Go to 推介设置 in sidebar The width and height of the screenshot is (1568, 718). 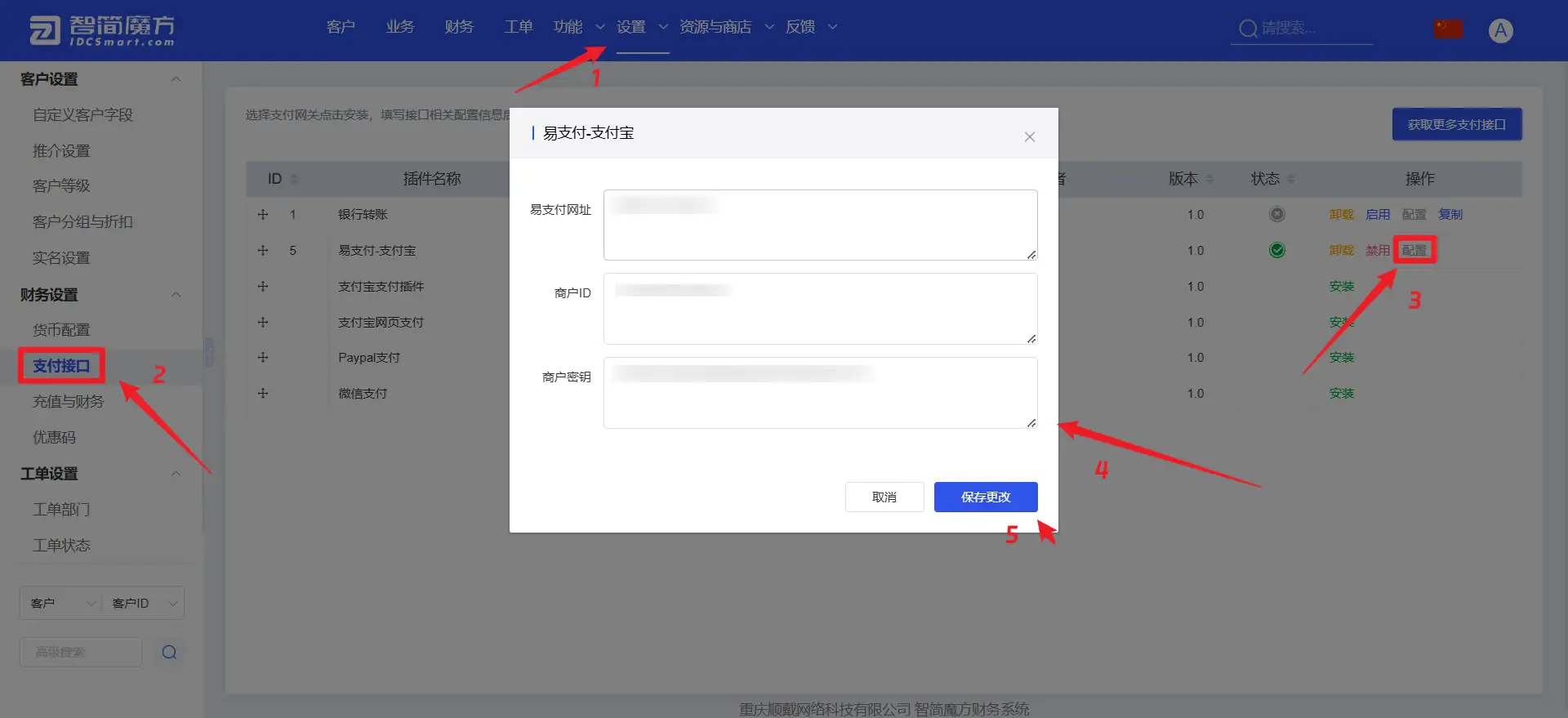point(61,151)
